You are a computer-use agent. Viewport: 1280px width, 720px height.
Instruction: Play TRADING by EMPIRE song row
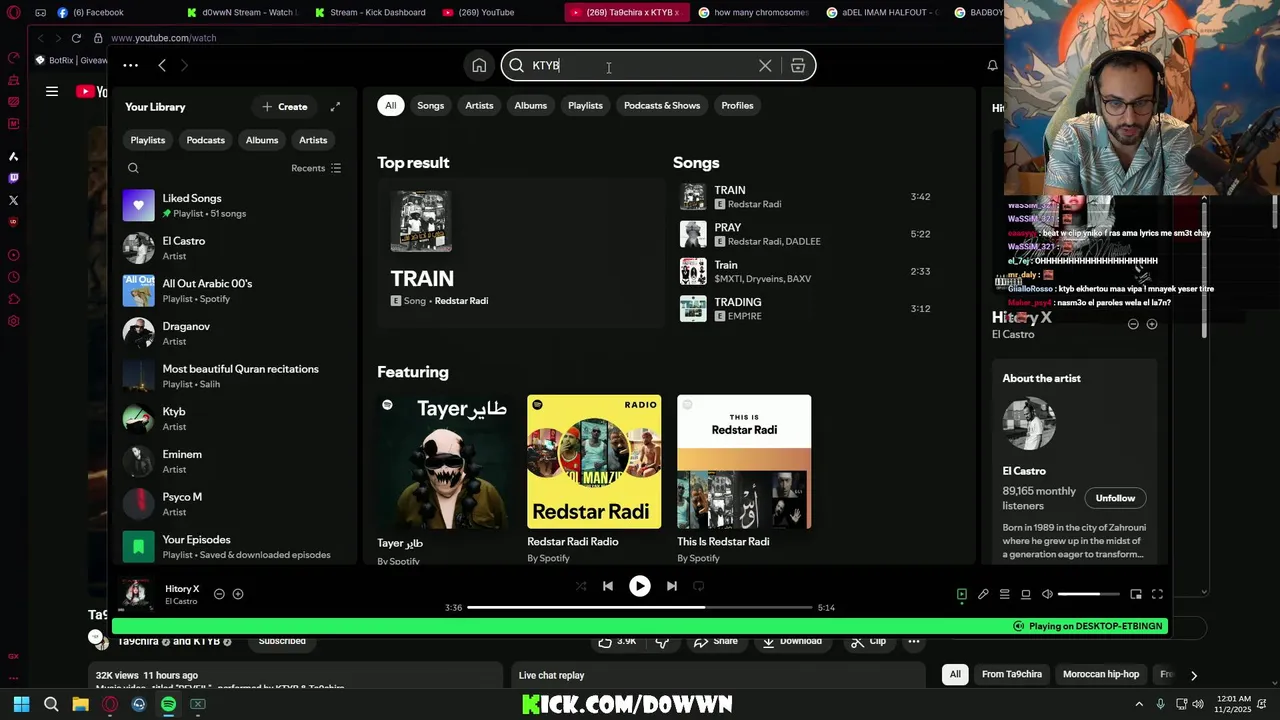[x=808, y=308]
